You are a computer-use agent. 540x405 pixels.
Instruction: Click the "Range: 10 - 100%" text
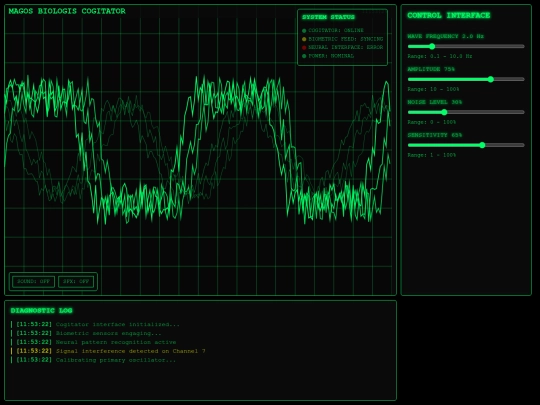433,89
